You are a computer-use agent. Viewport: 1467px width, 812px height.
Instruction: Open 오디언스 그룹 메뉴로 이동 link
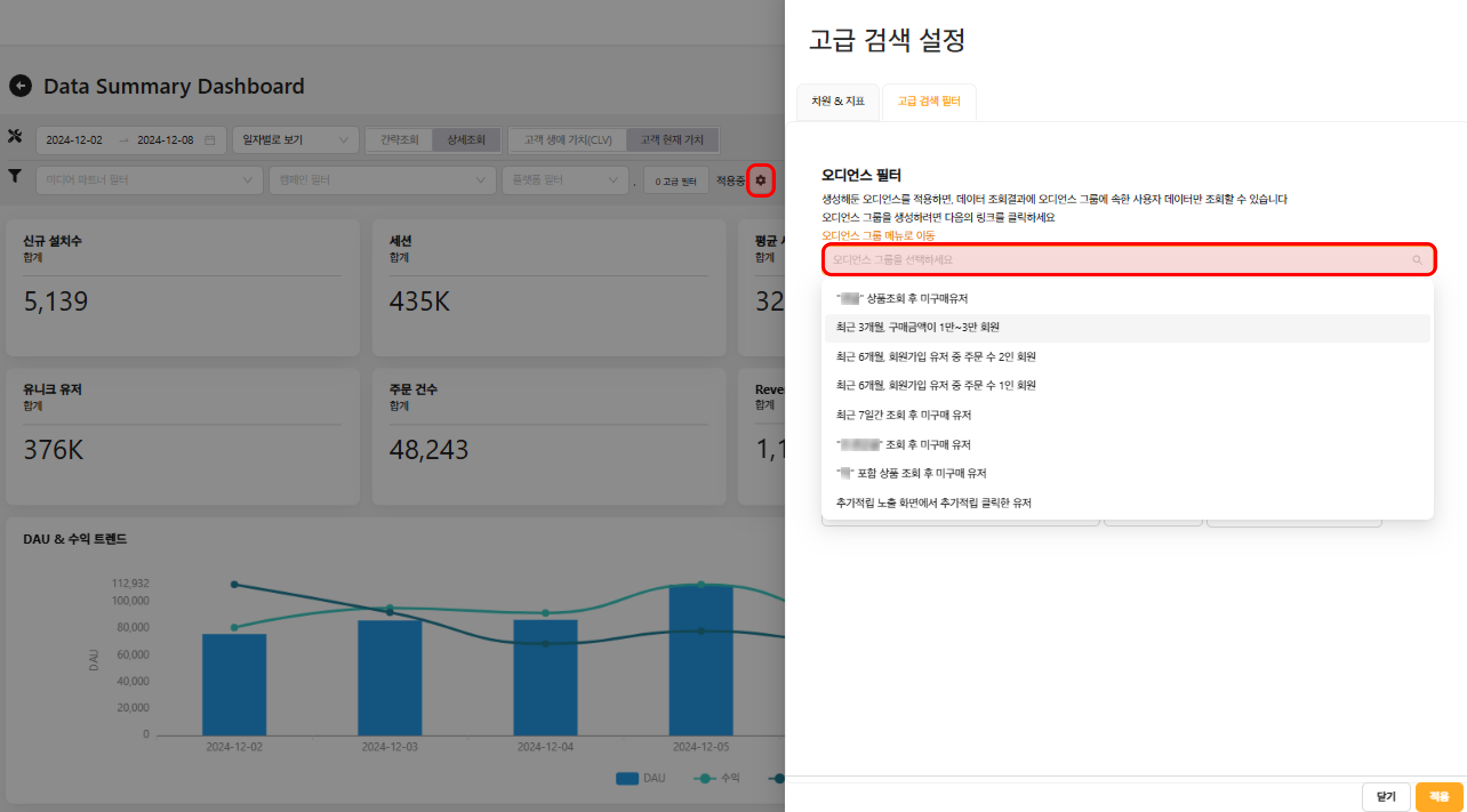coord(877,235)
